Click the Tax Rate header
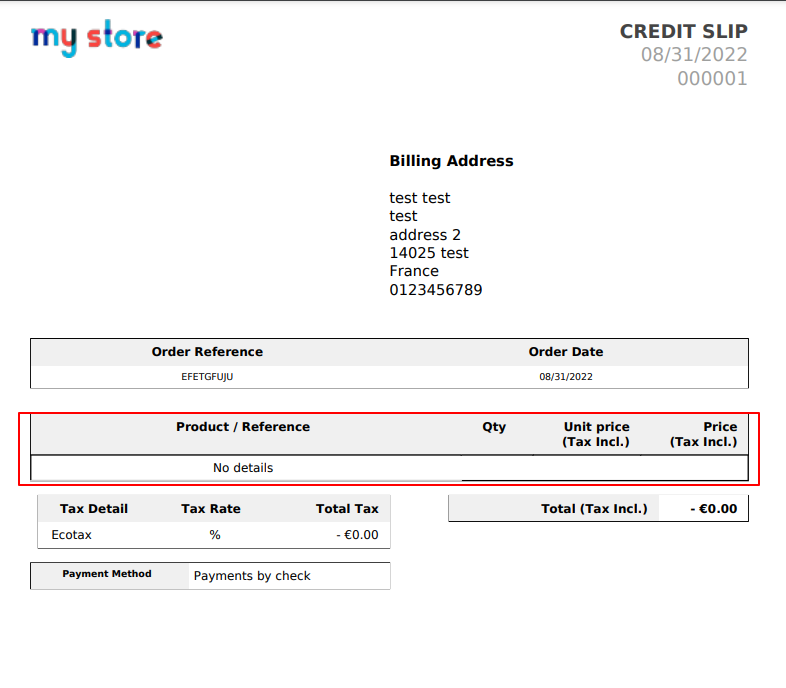The image size is (786, 688). click(211, 509)
